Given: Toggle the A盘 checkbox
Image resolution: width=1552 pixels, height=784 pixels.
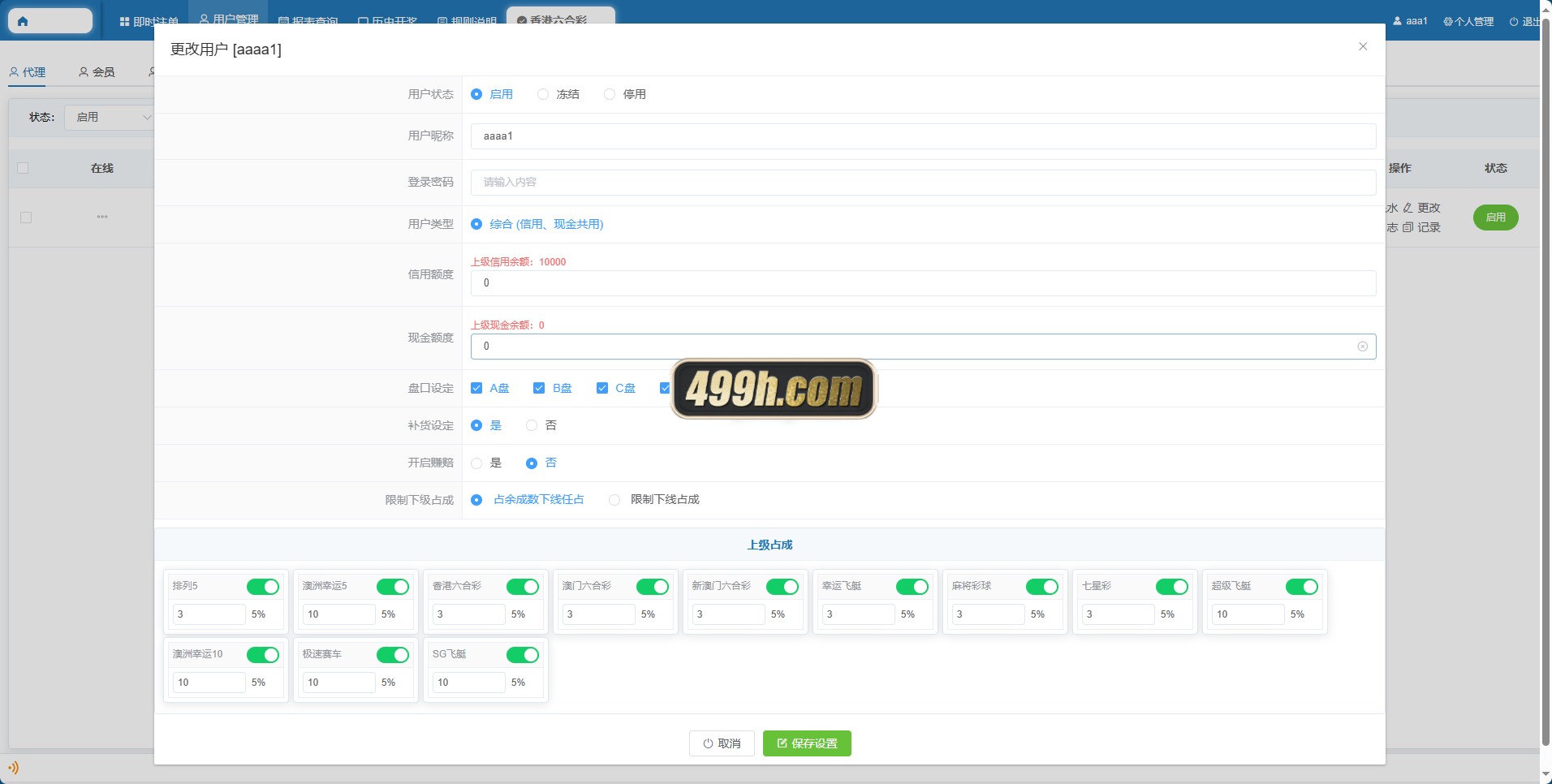Looking at the screenshot, I should [476, 388].
